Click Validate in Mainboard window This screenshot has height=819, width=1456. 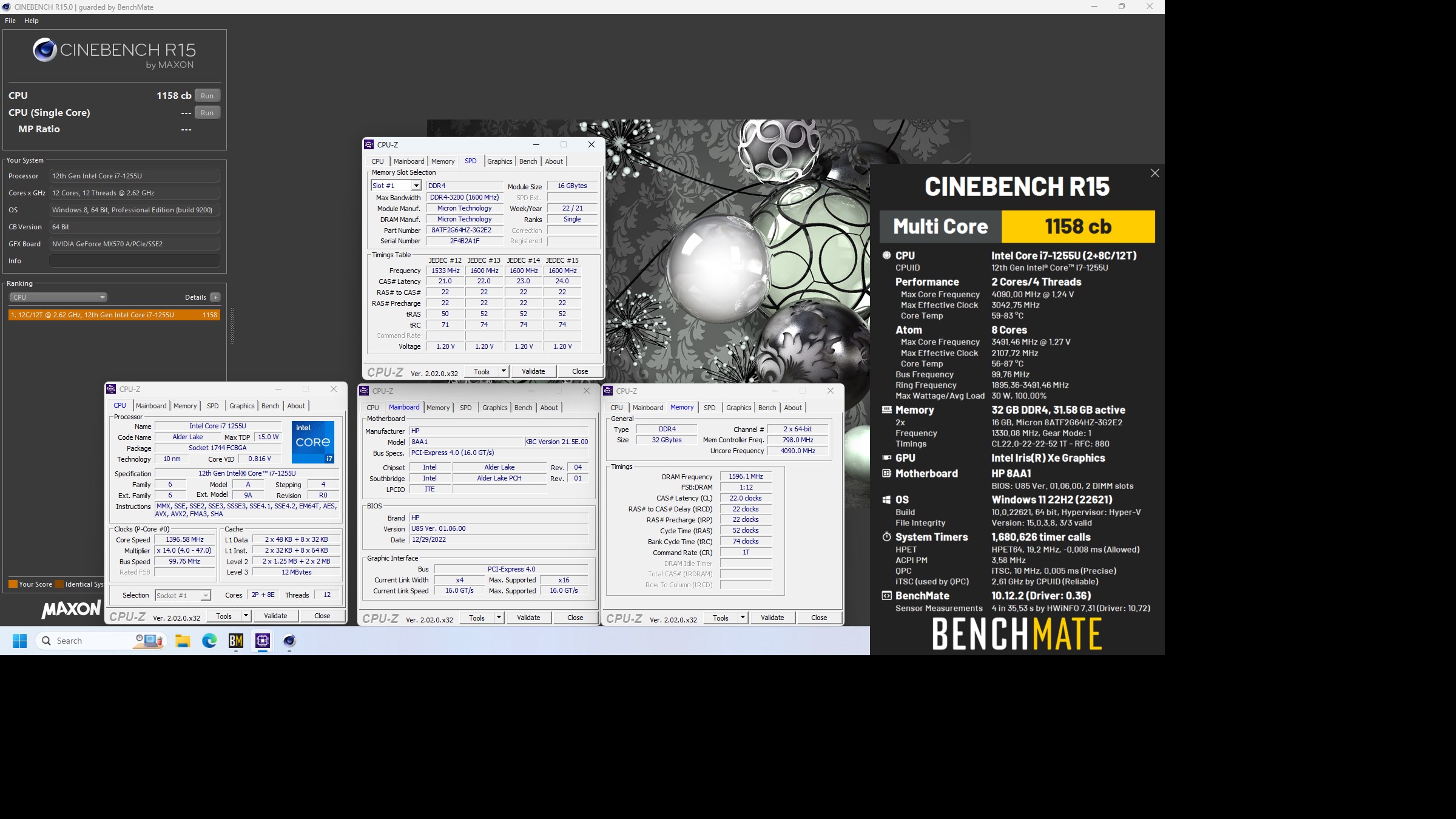[x=528, y=618]
